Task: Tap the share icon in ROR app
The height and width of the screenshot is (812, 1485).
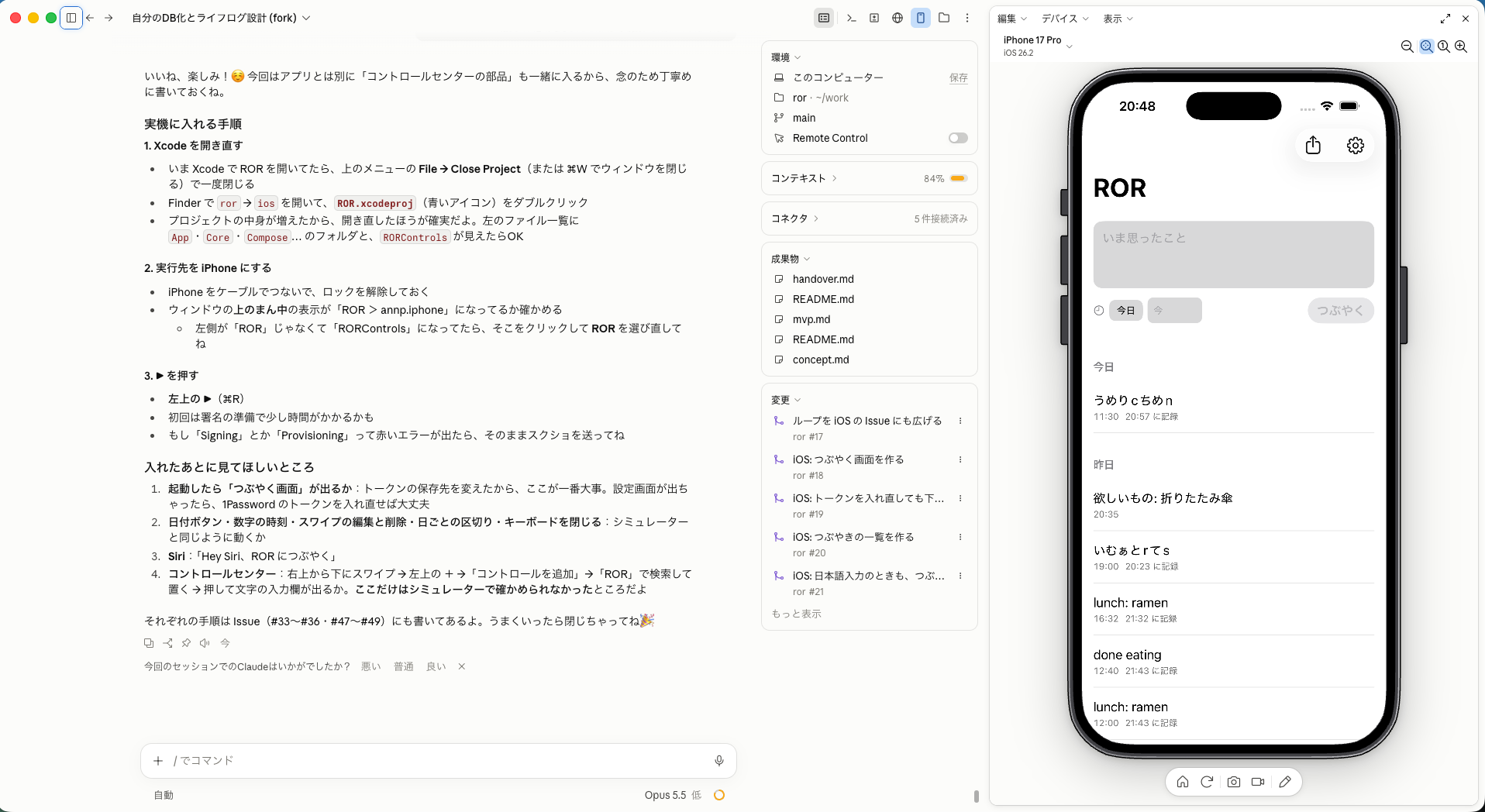Action: pyautogui.click(x=1313, y=146)
